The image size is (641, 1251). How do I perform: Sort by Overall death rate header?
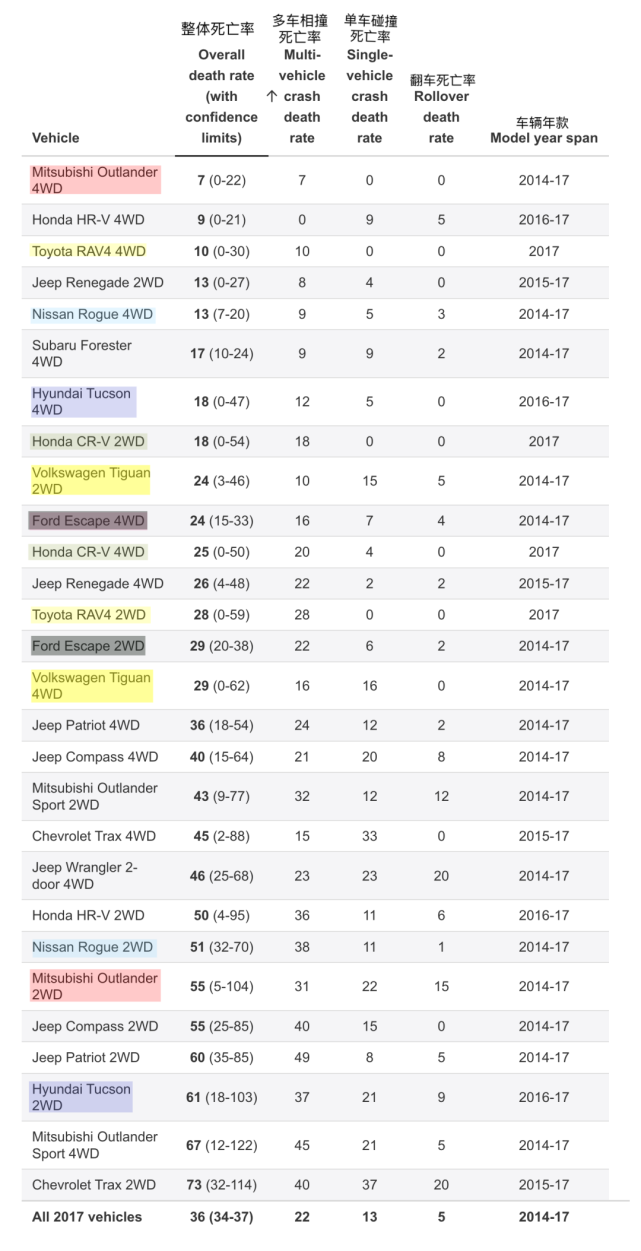221,96
